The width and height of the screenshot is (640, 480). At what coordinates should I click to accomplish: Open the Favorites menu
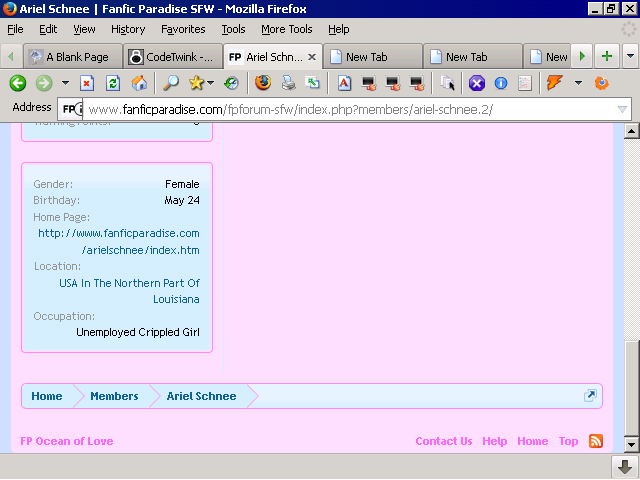[183, 29]
